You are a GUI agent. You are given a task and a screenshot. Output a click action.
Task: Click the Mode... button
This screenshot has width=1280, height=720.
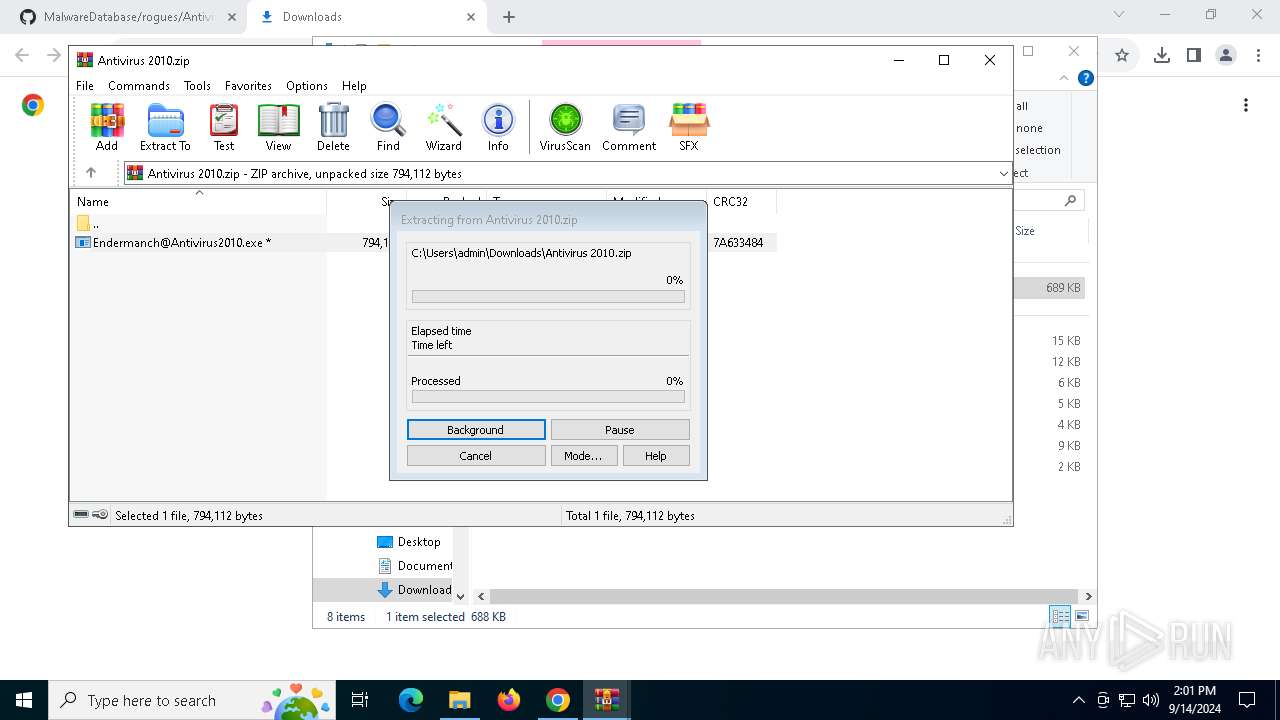(x=583, y=456)
